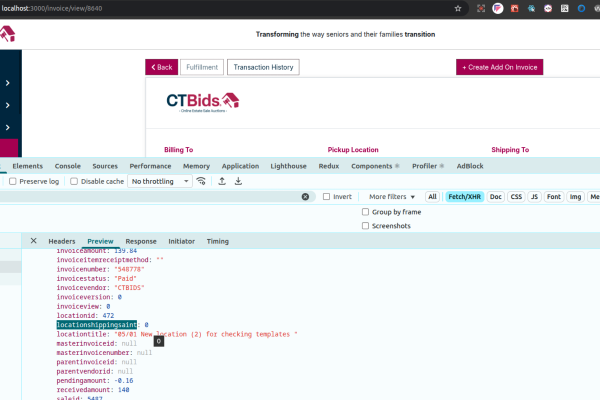
Task: Go back using the Back button
Action: pyautogui.click(x=161, y=67)
